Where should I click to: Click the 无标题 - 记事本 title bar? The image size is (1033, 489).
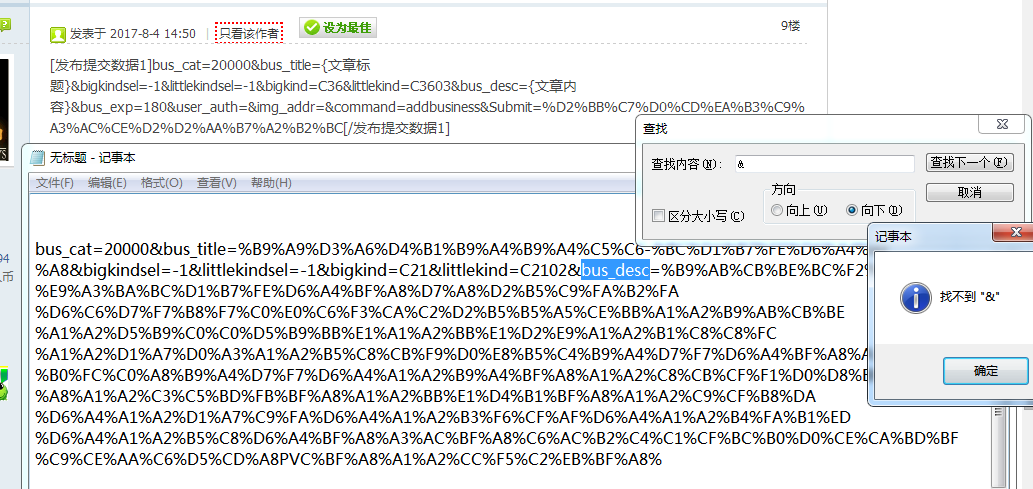pos(329,158)
